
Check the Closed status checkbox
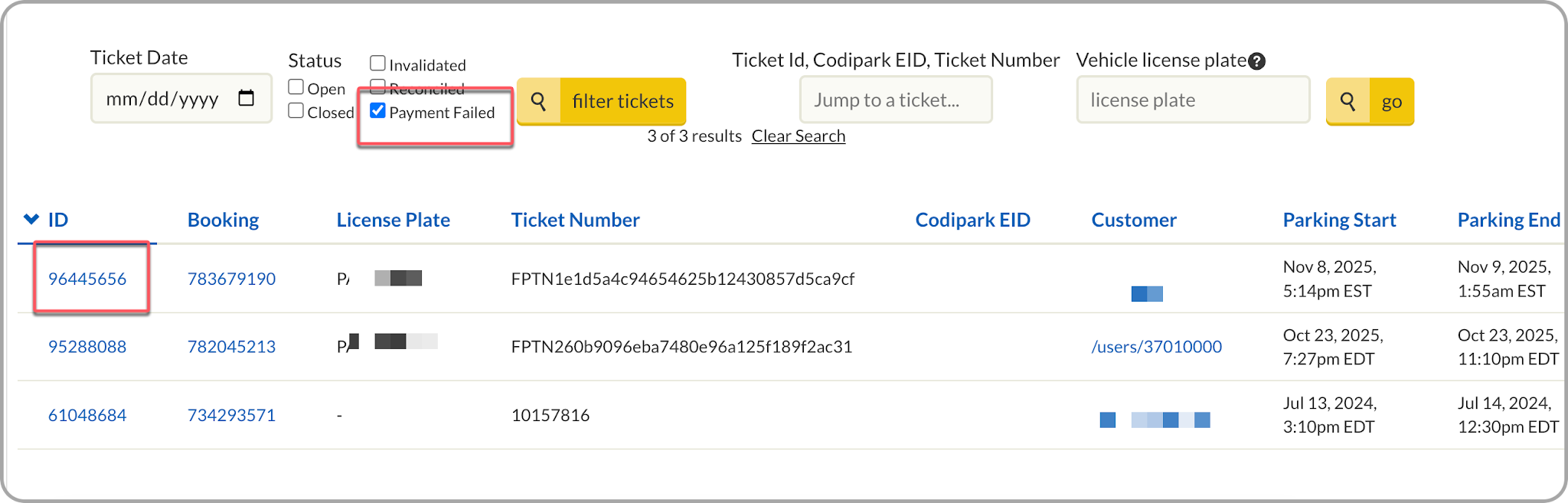(x=296, y=111)
